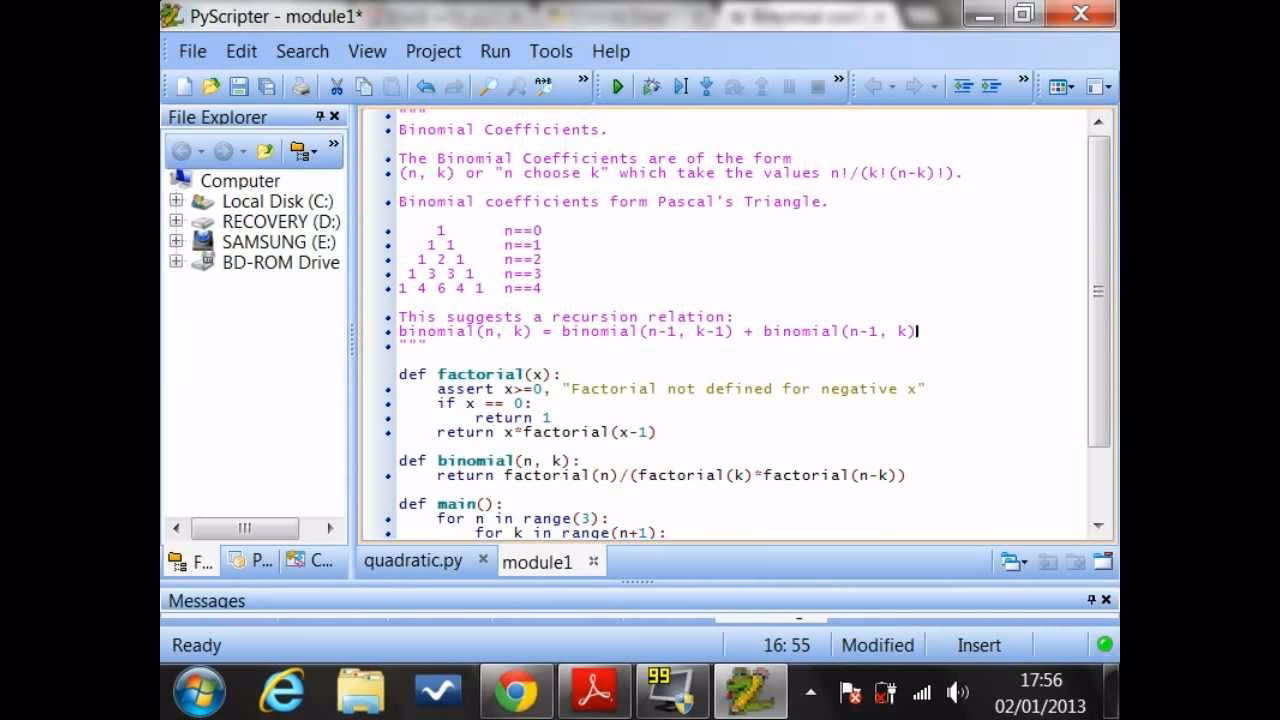Pin the File Explorer panel

click(320, 116)
